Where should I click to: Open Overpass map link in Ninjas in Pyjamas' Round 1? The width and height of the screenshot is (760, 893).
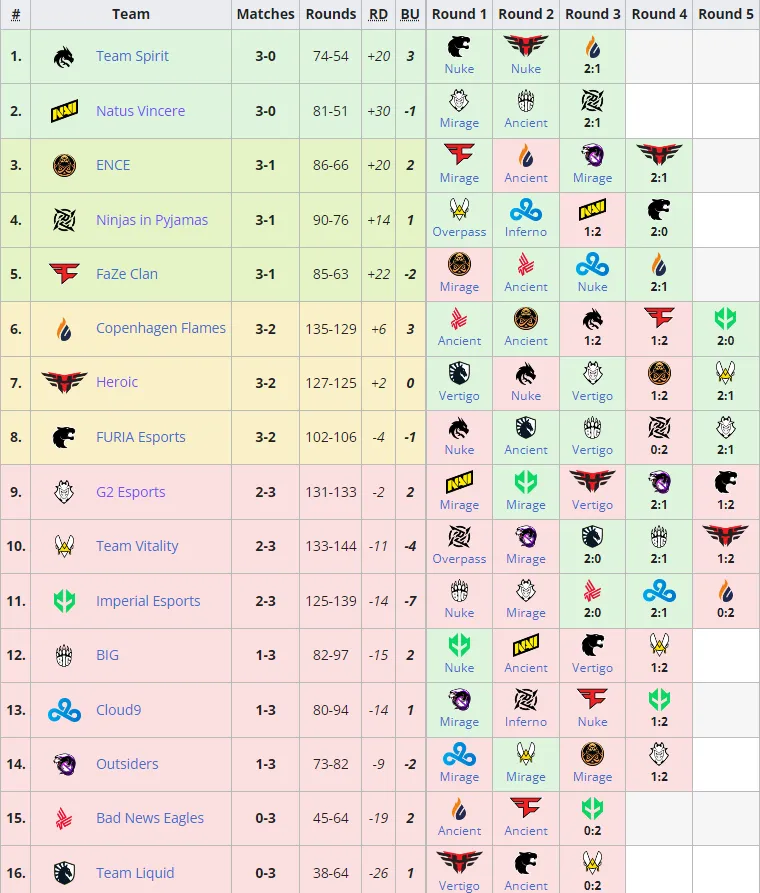[459, 232]
